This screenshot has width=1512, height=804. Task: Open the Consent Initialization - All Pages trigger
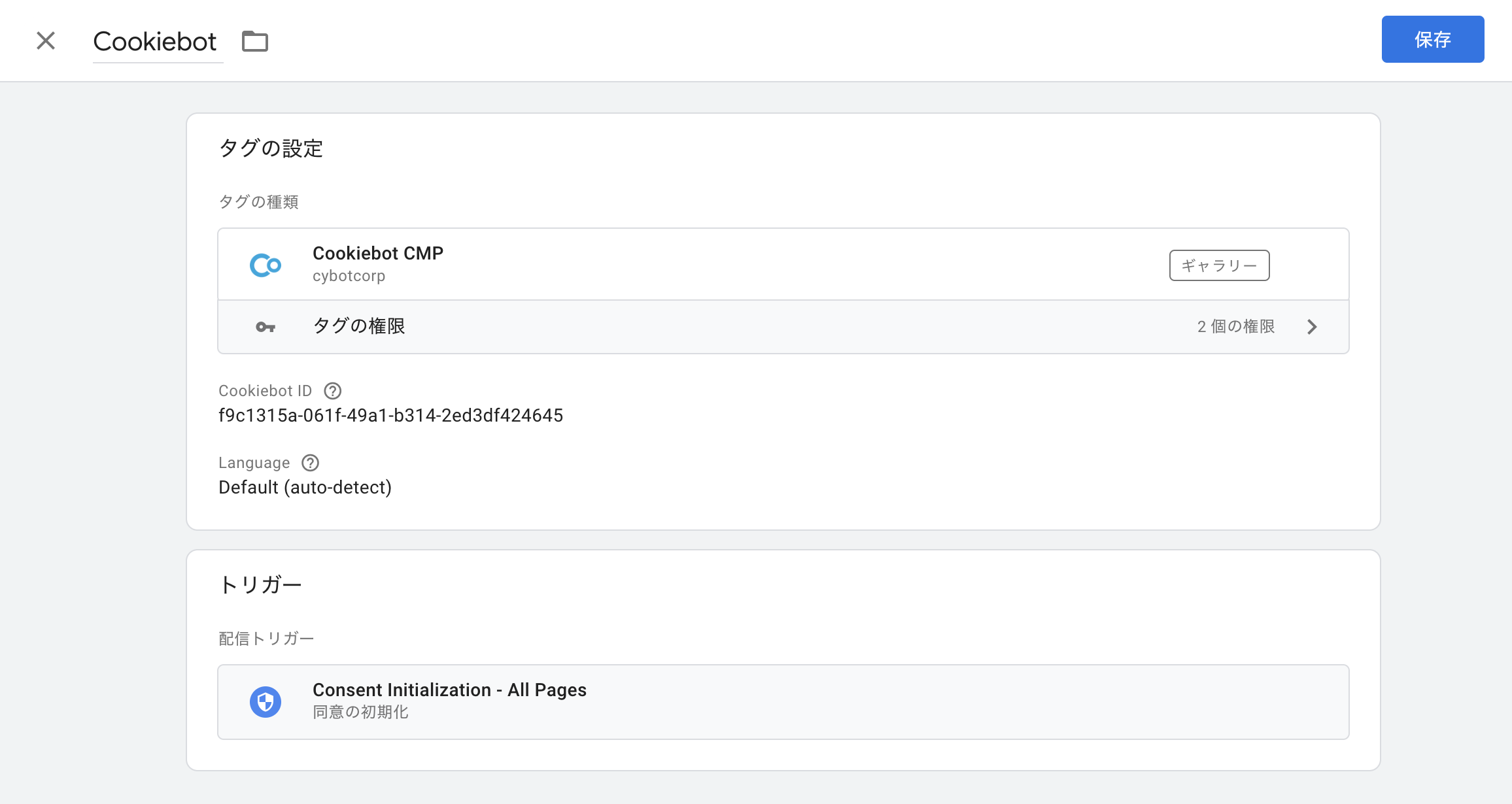pos(783,702)
